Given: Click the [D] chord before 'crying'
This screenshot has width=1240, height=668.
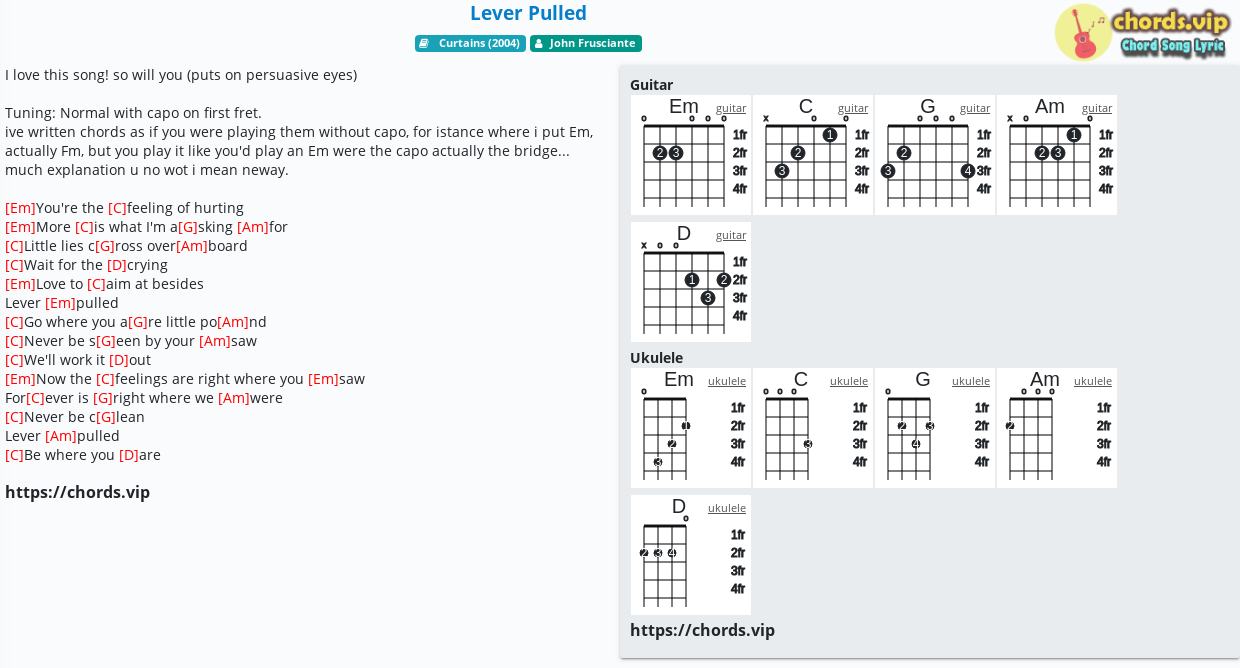Looking at the screenshot, I should [117, 265].
